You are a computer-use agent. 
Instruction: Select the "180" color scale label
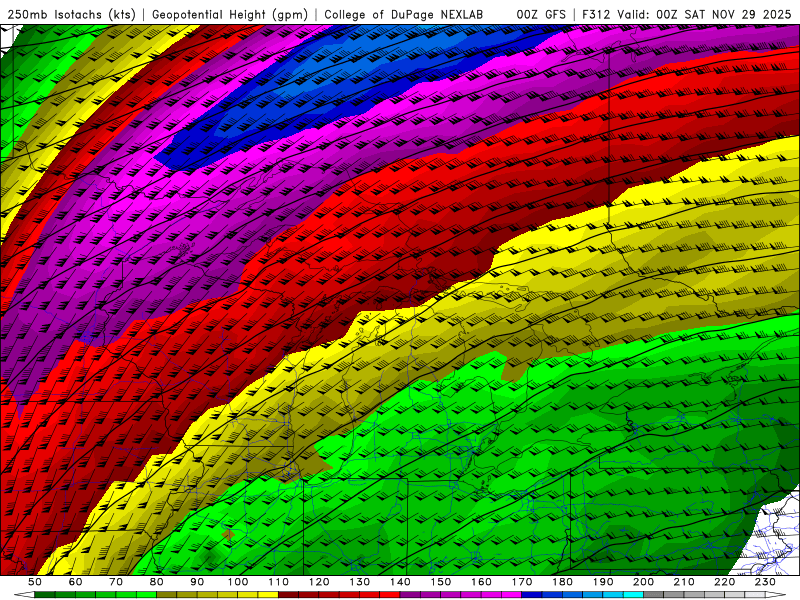click(x=562, y=582)
